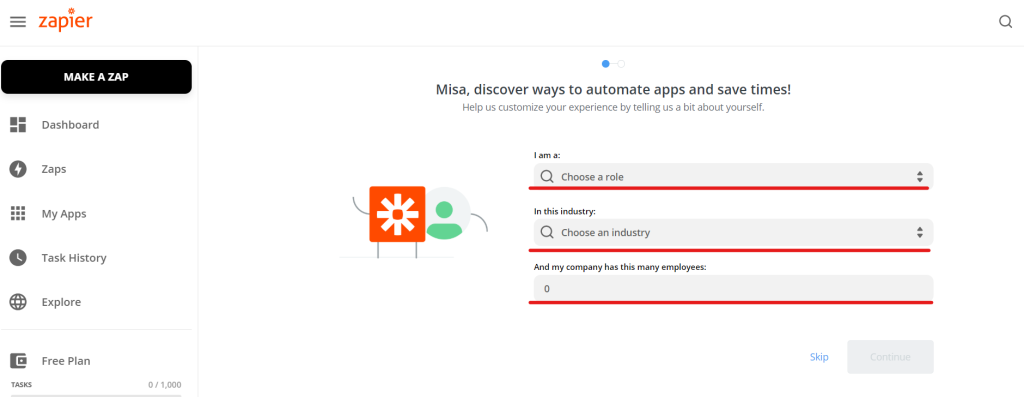Viewport: 1024px width, 397px height.
Task: Click the 'I am a:' label
Action: click(x=547, y=155)
